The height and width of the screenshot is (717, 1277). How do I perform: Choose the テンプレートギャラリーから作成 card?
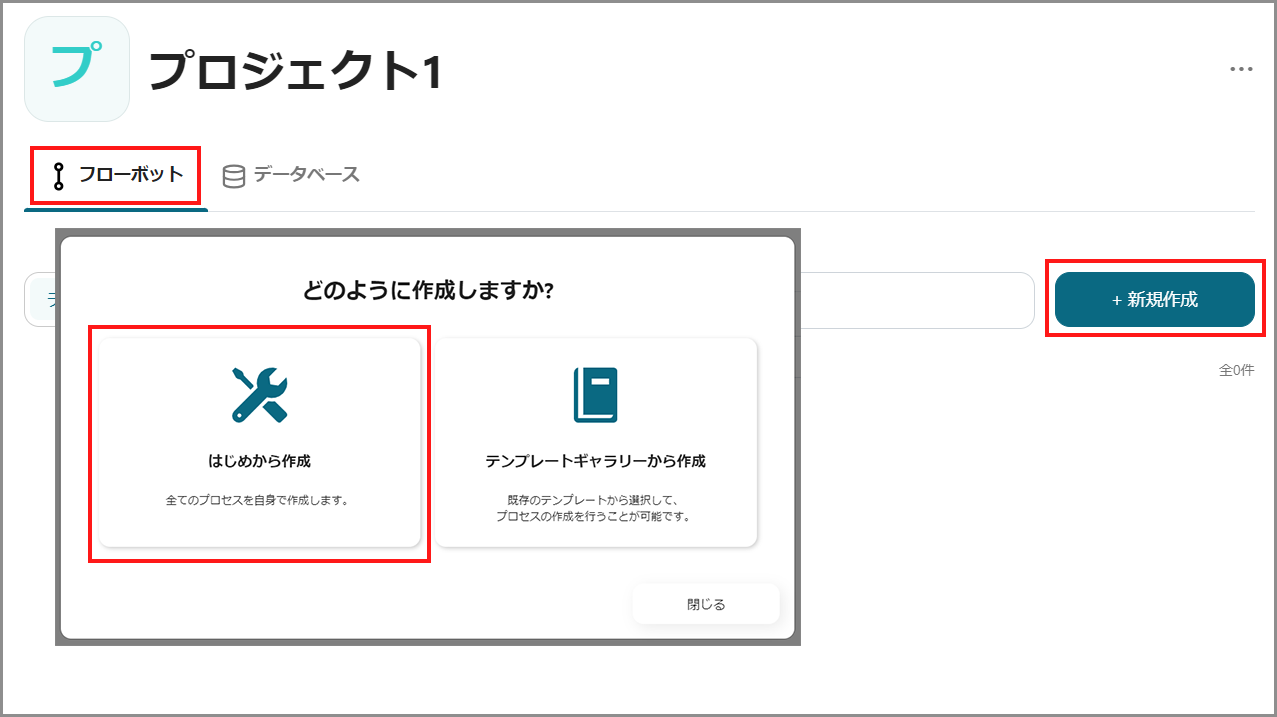[x=594, y=440]
